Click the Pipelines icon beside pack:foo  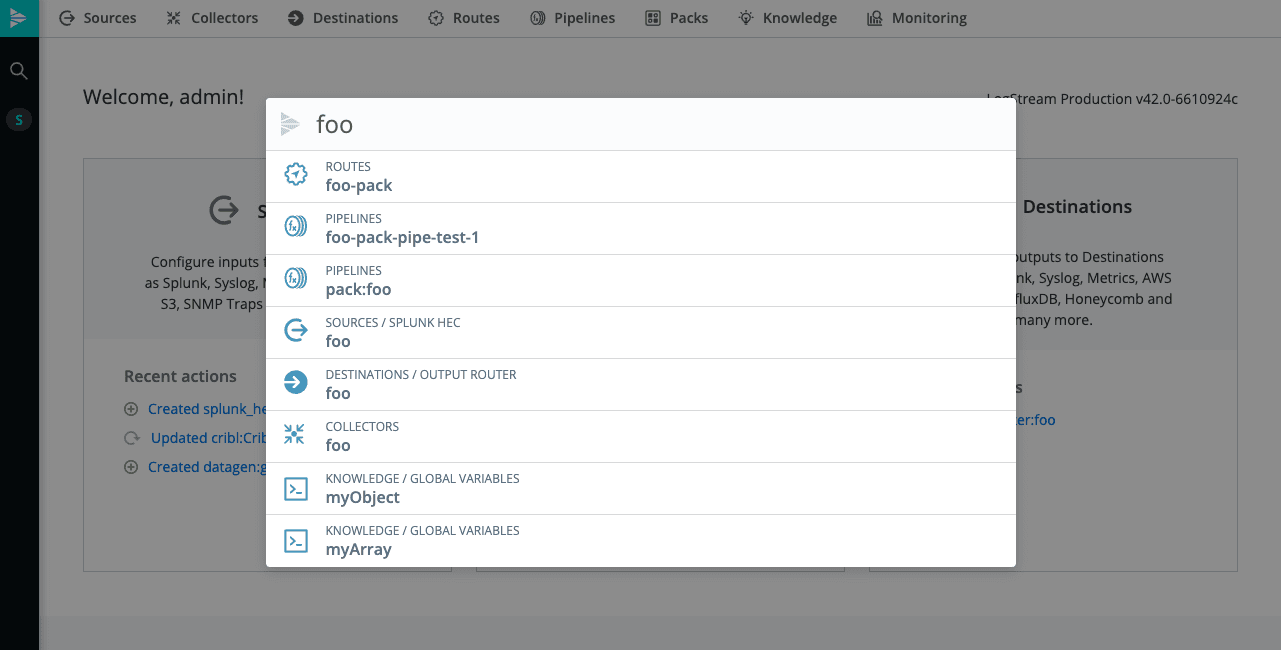pos(296,278)
